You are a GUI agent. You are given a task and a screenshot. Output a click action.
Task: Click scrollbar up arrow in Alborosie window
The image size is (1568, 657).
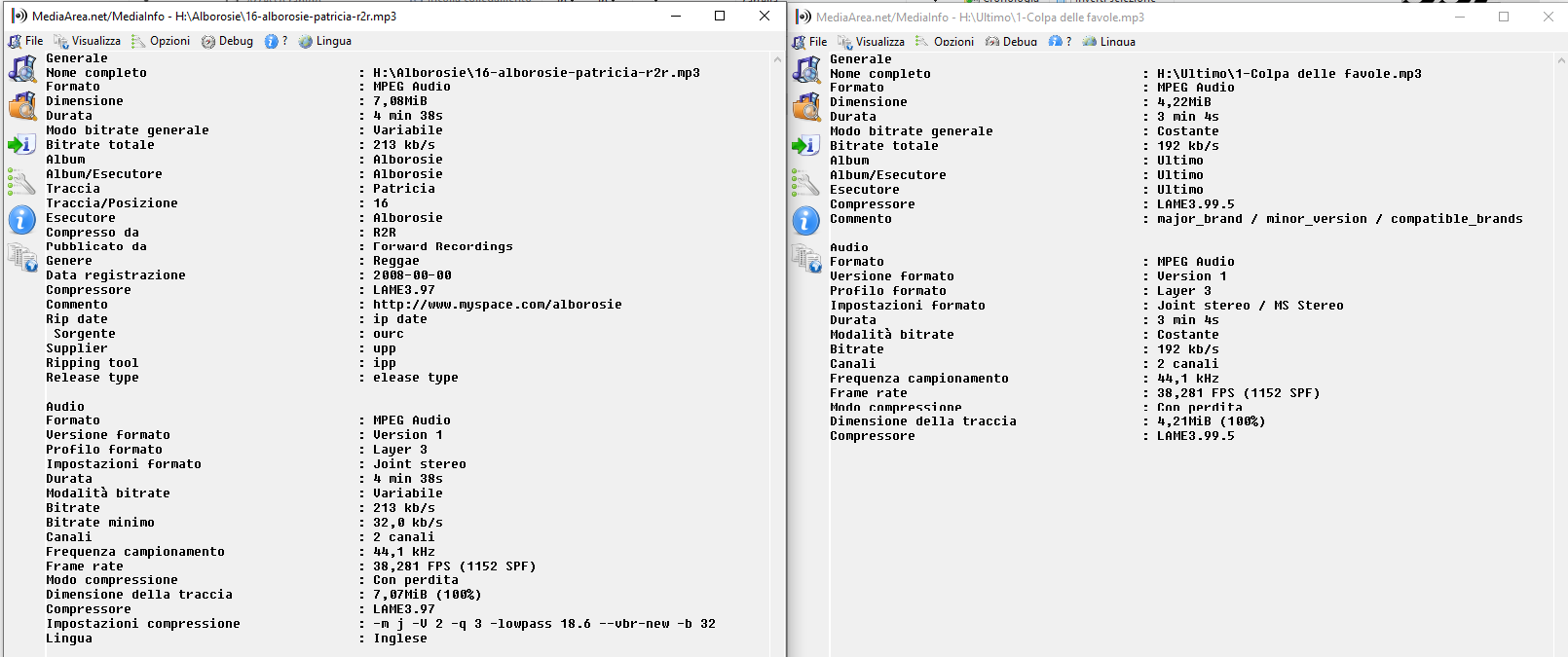pyautogui.click(x=777, y=60)
